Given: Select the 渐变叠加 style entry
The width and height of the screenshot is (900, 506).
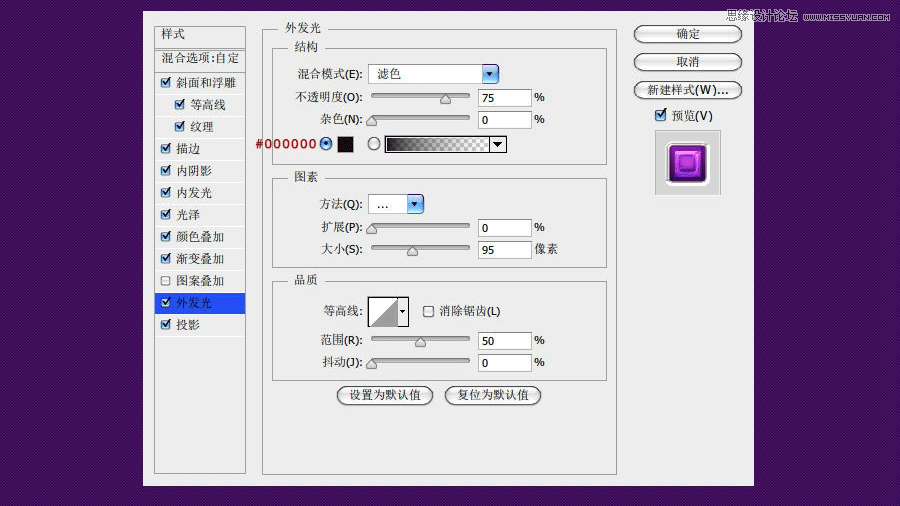Looking at the screenshot, I should 200,259.
